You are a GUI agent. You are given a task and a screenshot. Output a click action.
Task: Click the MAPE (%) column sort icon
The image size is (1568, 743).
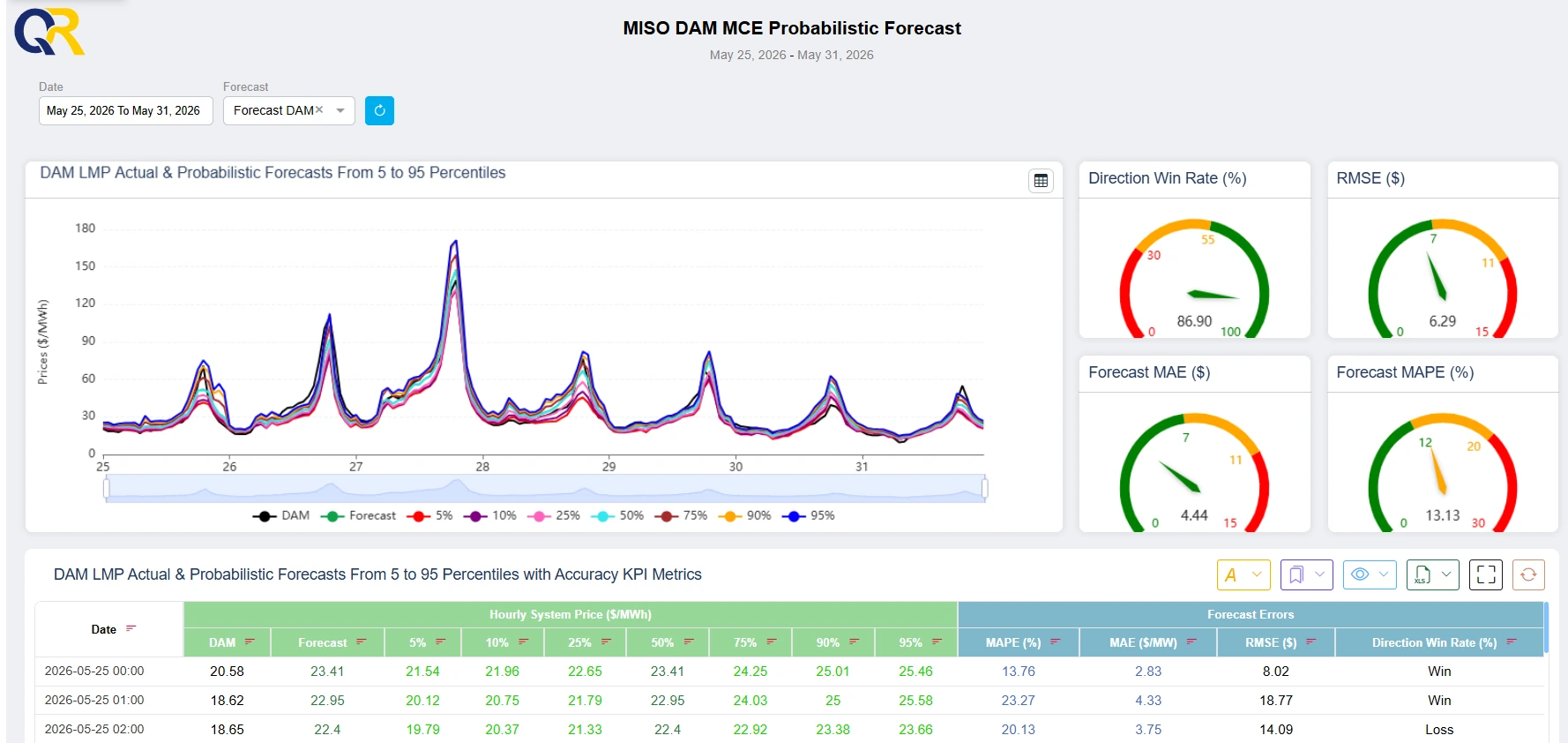tap(1056, 642)
